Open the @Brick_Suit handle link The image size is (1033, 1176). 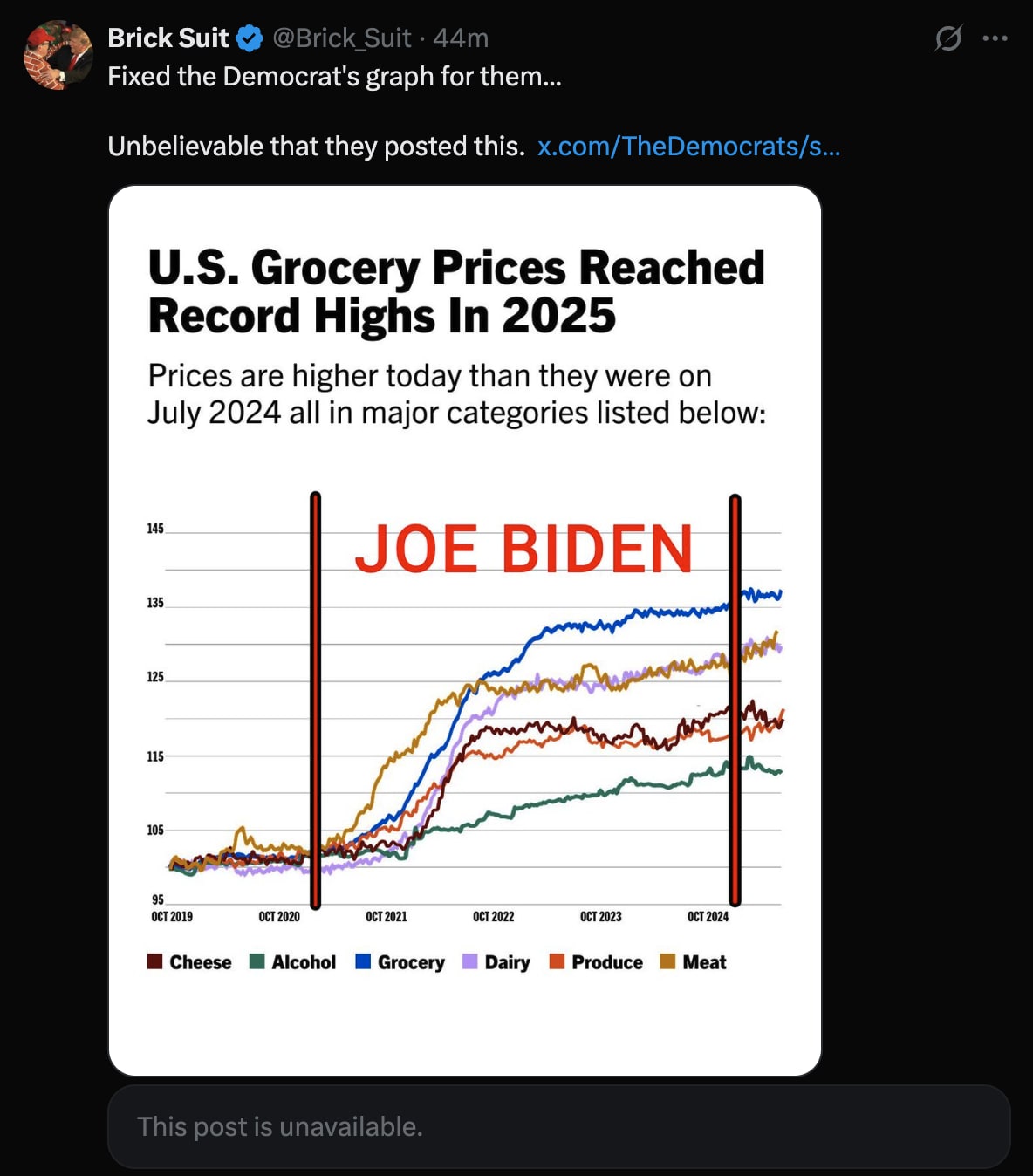(x=341, y=38)
